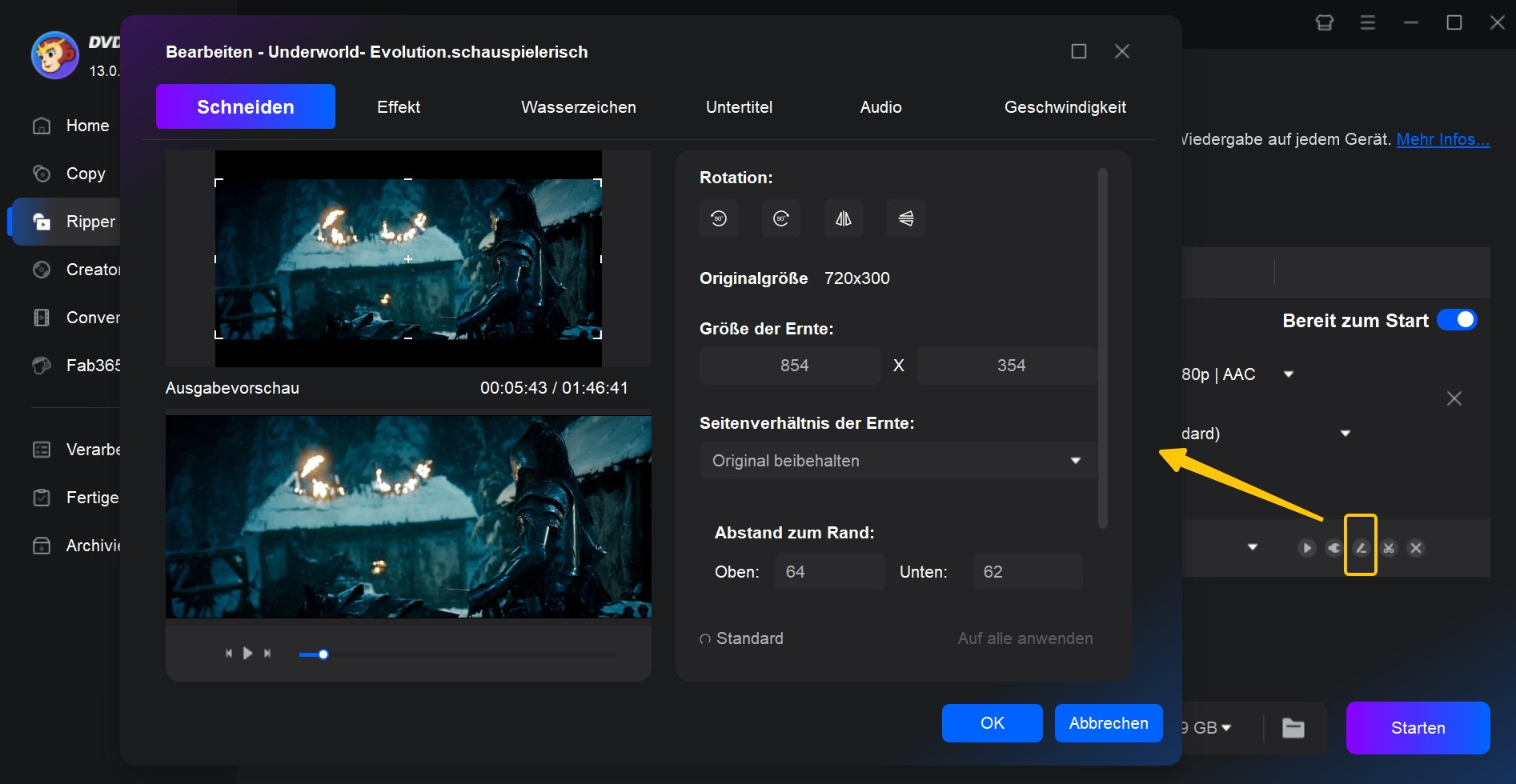The width and height of the screenshot is (1516, 784).
Task: Open the Copy module
Action: [x=70, y=174]
